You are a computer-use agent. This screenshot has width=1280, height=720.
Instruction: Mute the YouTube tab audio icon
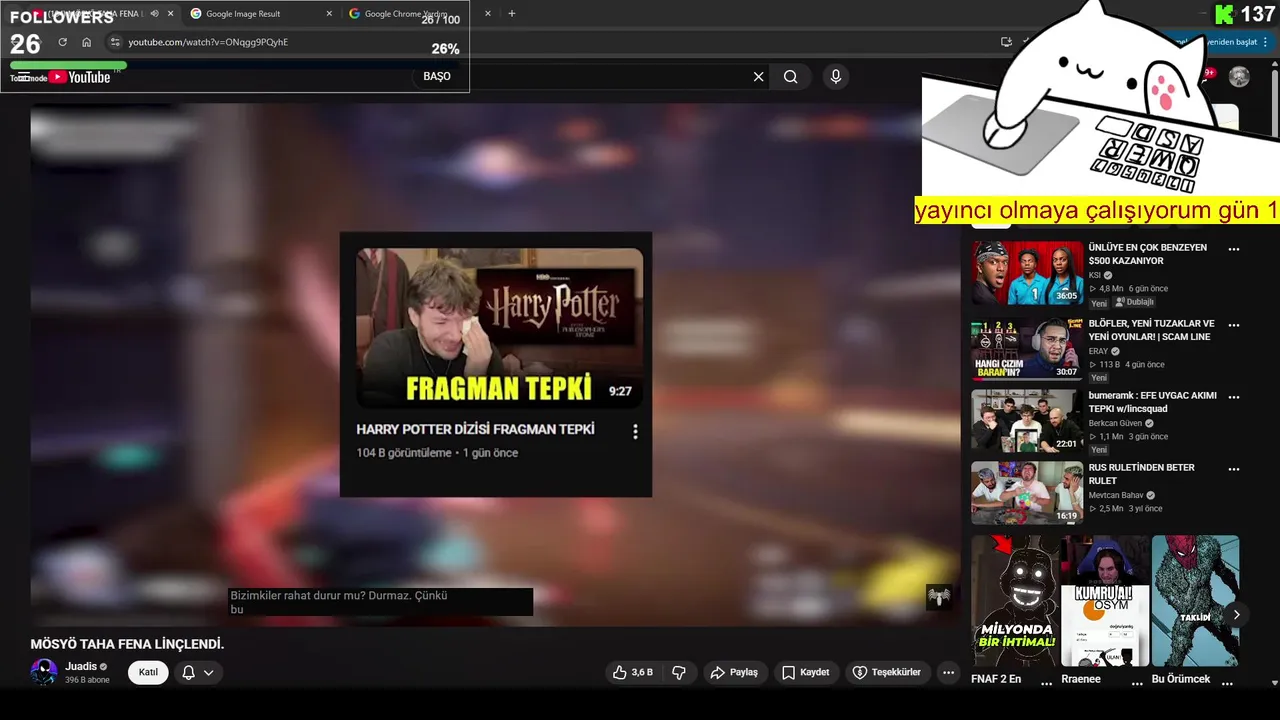154,14
